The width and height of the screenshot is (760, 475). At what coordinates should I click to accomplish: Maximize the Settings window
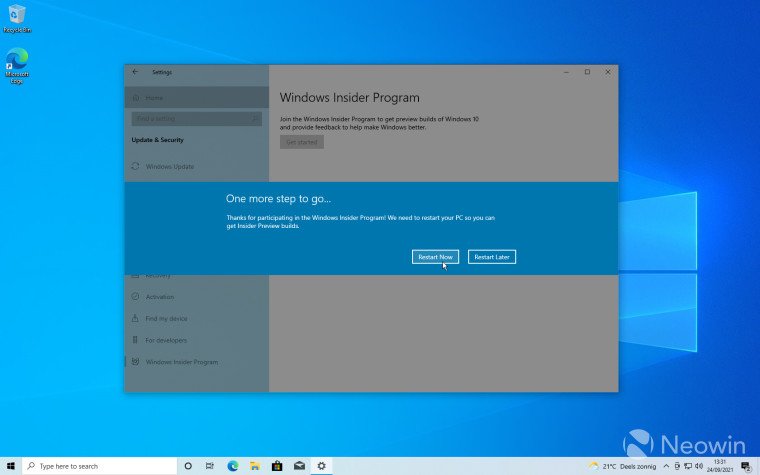click(587, 72)
